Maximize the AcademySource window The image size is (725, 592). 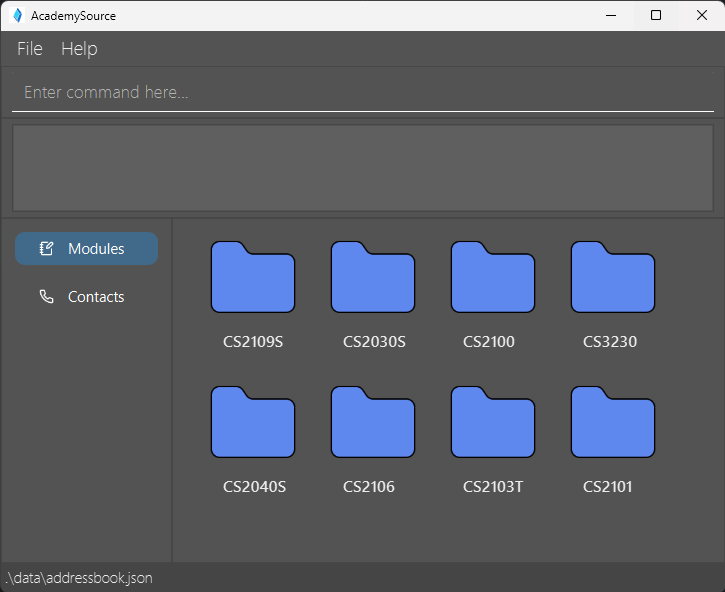pyautogui.click(x=656, y=15)
